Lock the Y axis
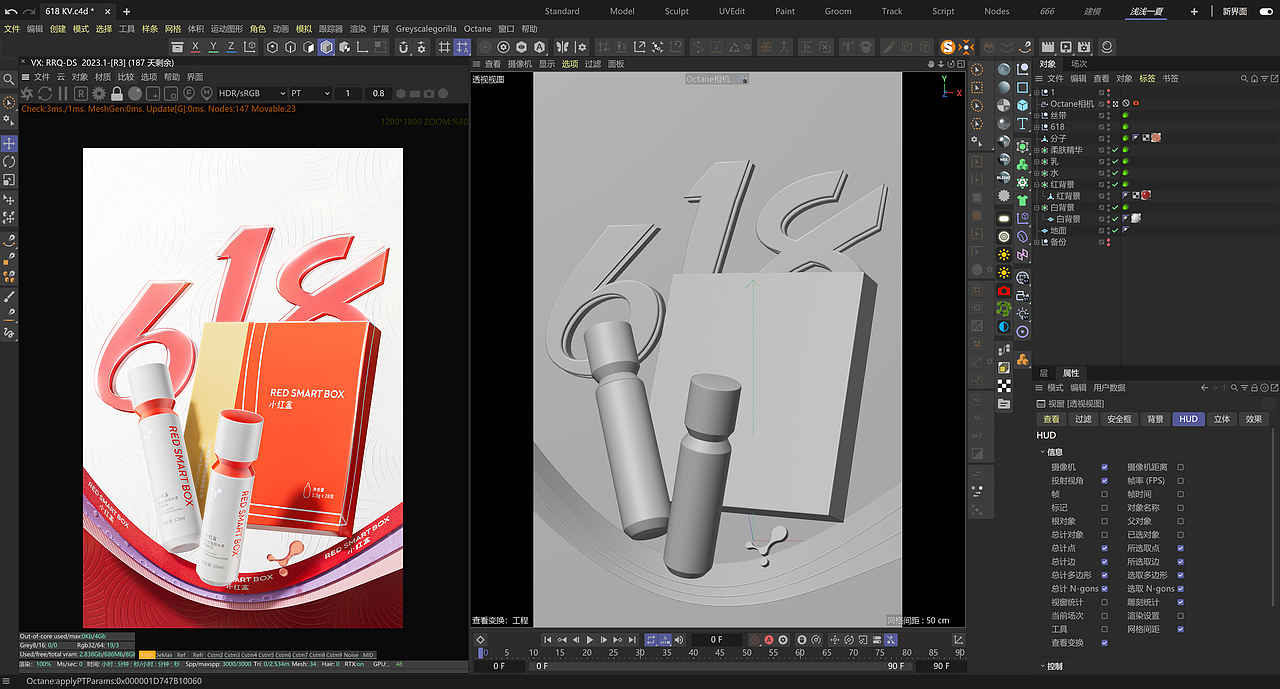 213,47
